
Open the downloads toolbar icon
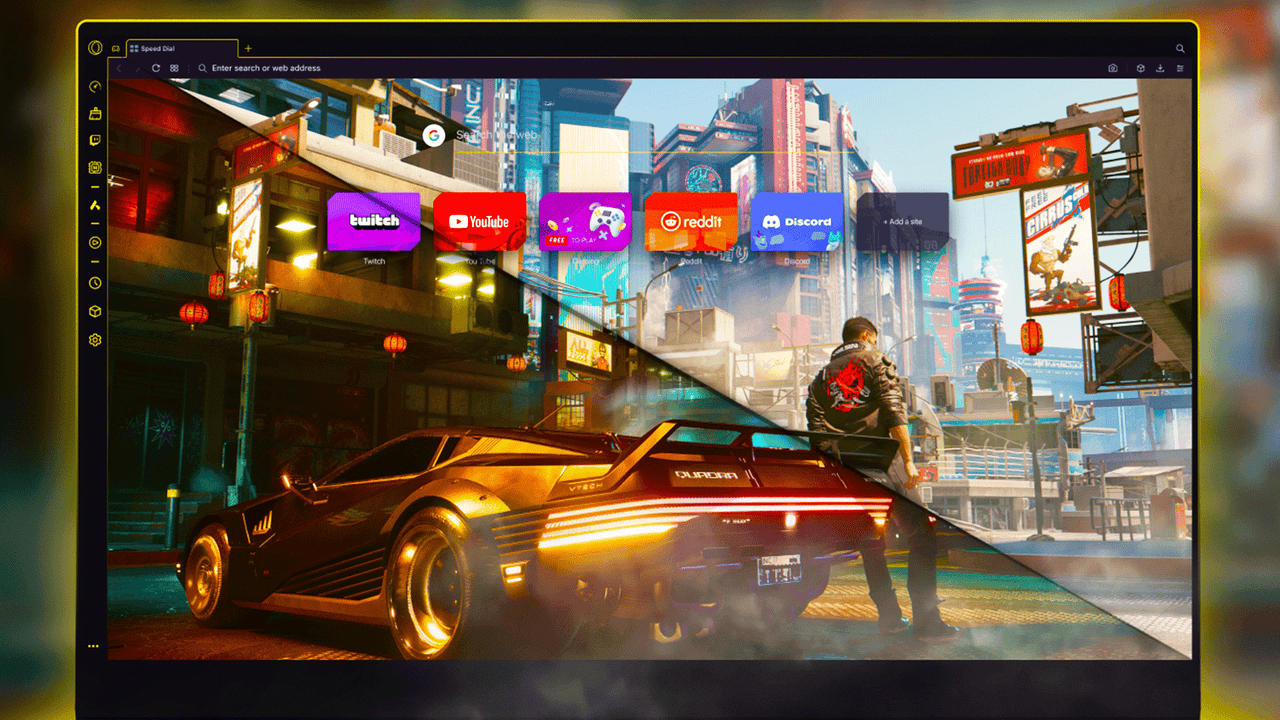pos(1160,68)
